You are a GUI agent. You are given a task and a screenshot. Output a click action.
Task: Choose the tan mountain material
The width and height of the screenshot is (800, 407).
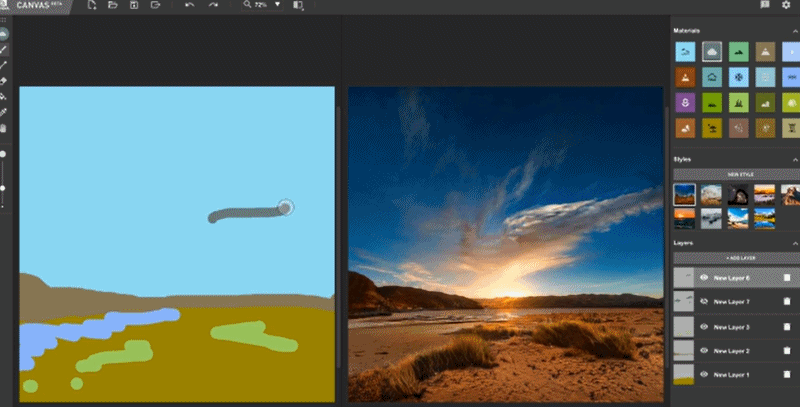pyautogui.click(x=765, y=52)
